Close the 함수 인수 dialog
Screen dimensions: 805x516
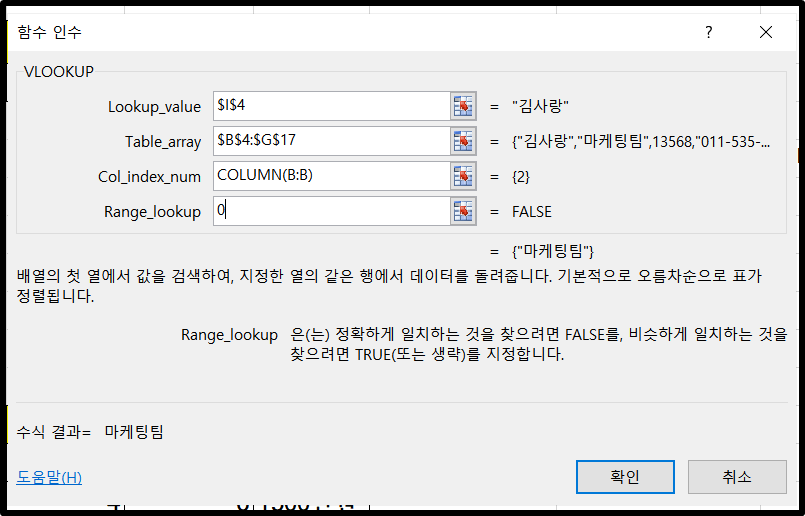tap(765, 32)
